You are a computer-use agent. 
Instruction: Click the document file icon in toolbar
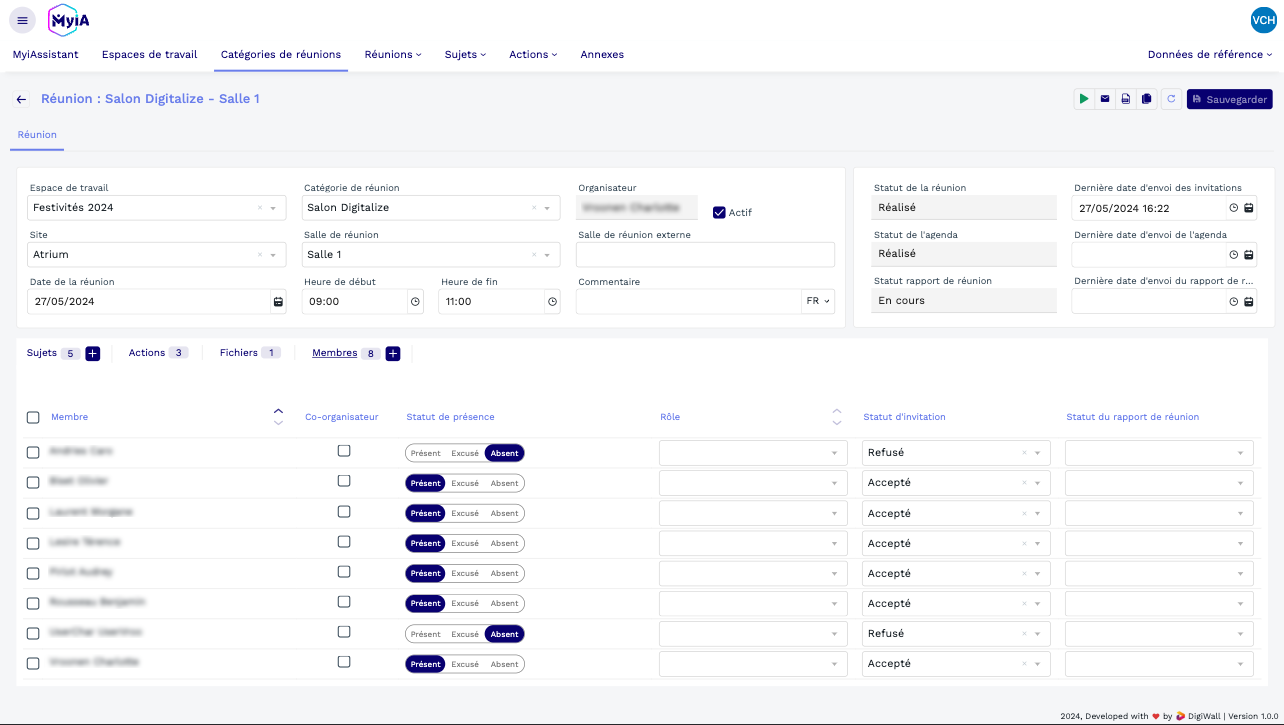click(x=1126, y=99)
